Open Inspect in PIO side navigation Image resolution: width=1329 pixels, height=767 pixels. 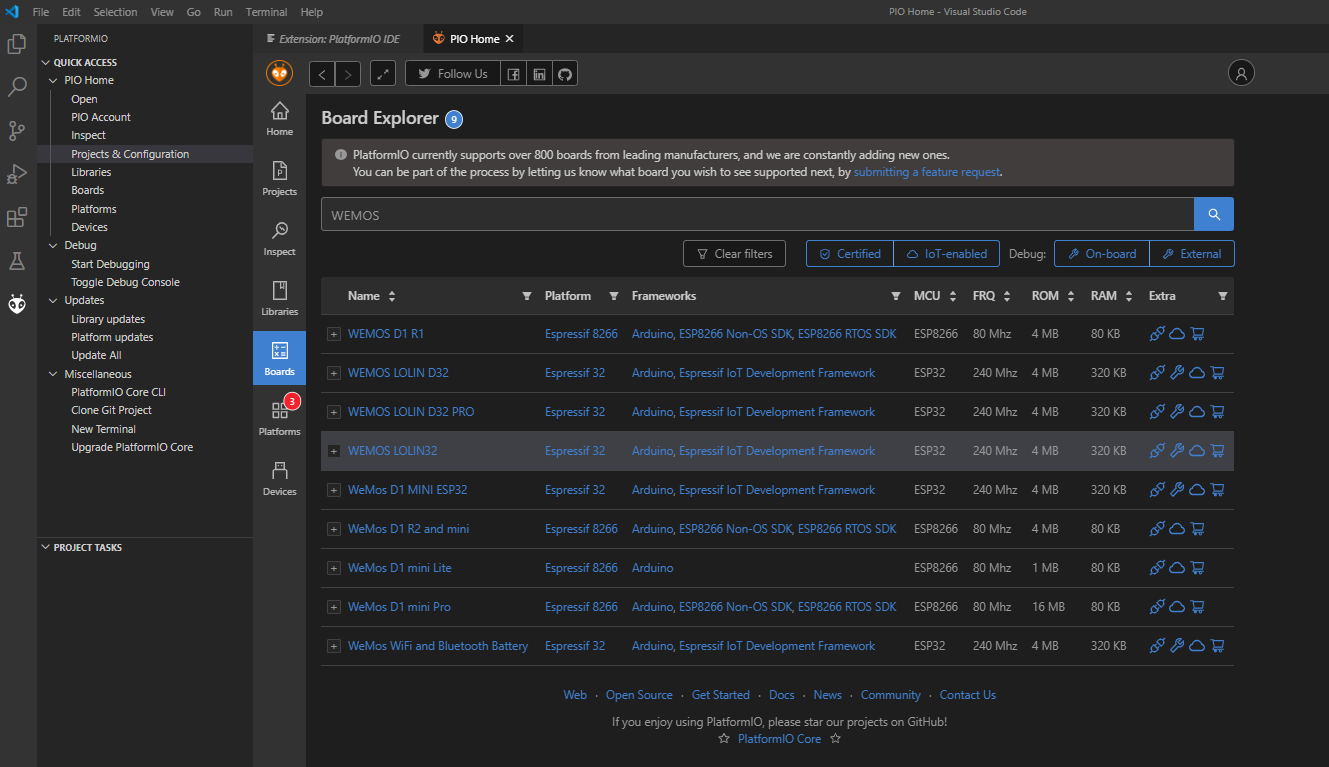tap(280, 239)
